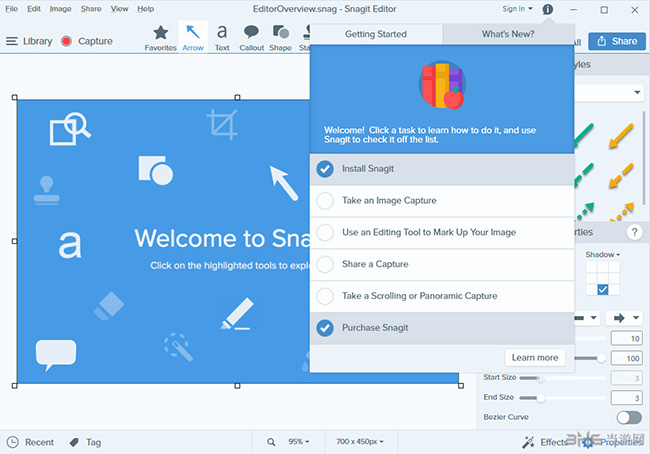Click the magnifier zoom icon in status bar
Viewport: 650px width, 454px height.
click(x=271, y=442)
